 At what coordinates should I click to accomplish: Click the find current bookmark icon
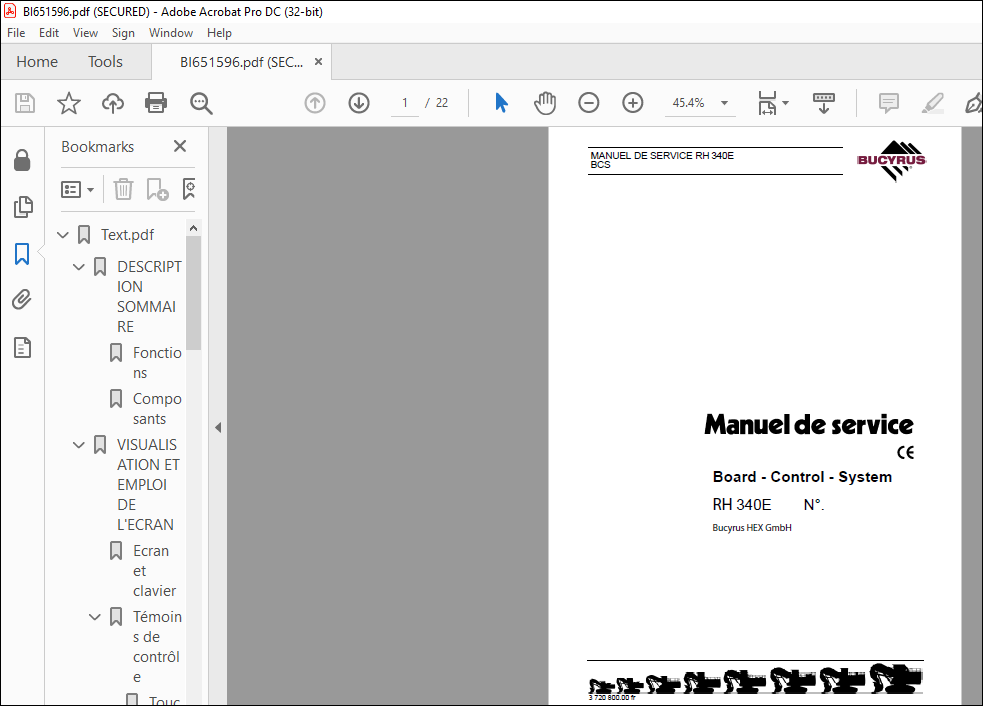(189, 189)
